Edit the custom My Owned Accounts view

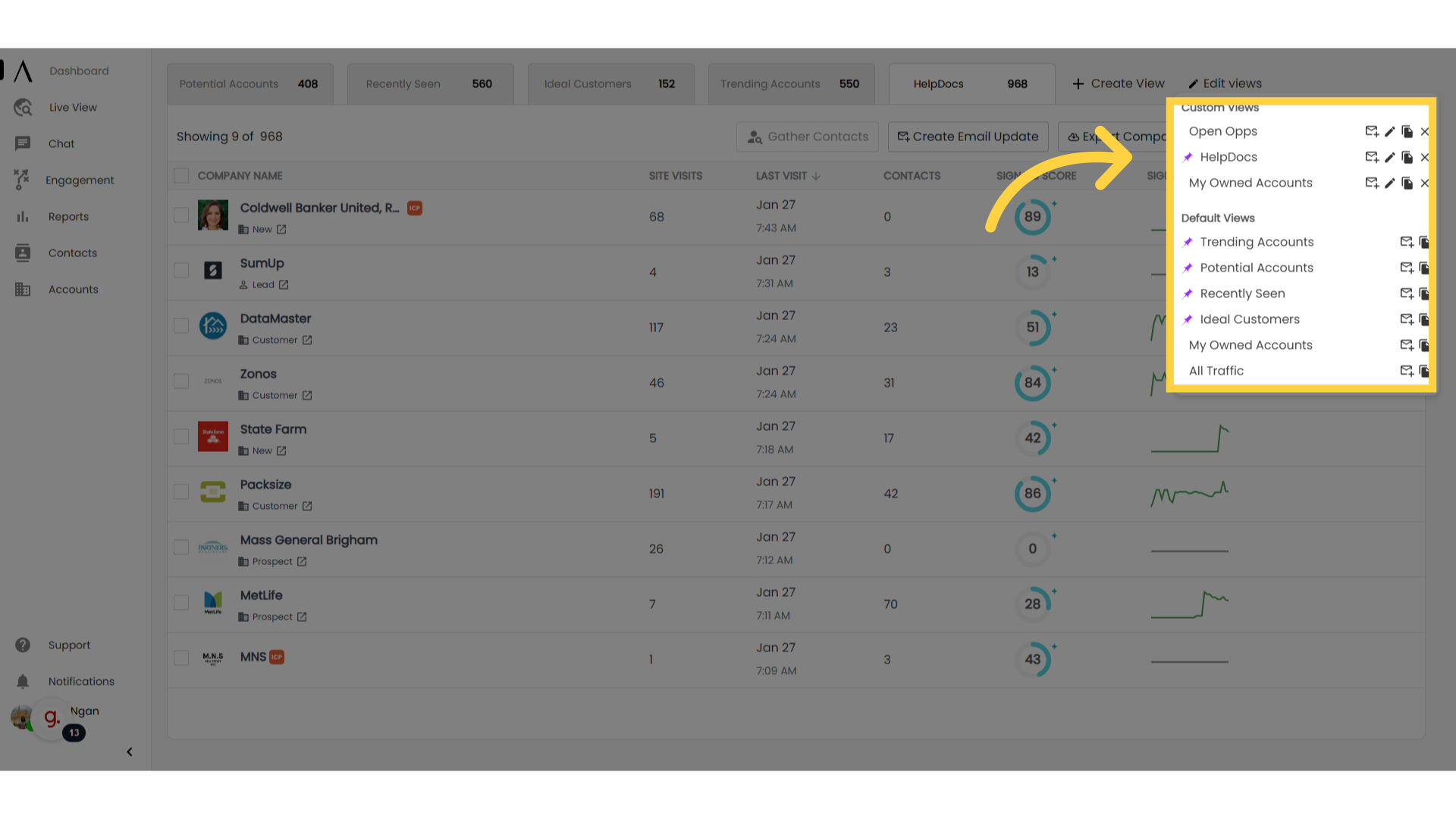tap(1390, 184)
